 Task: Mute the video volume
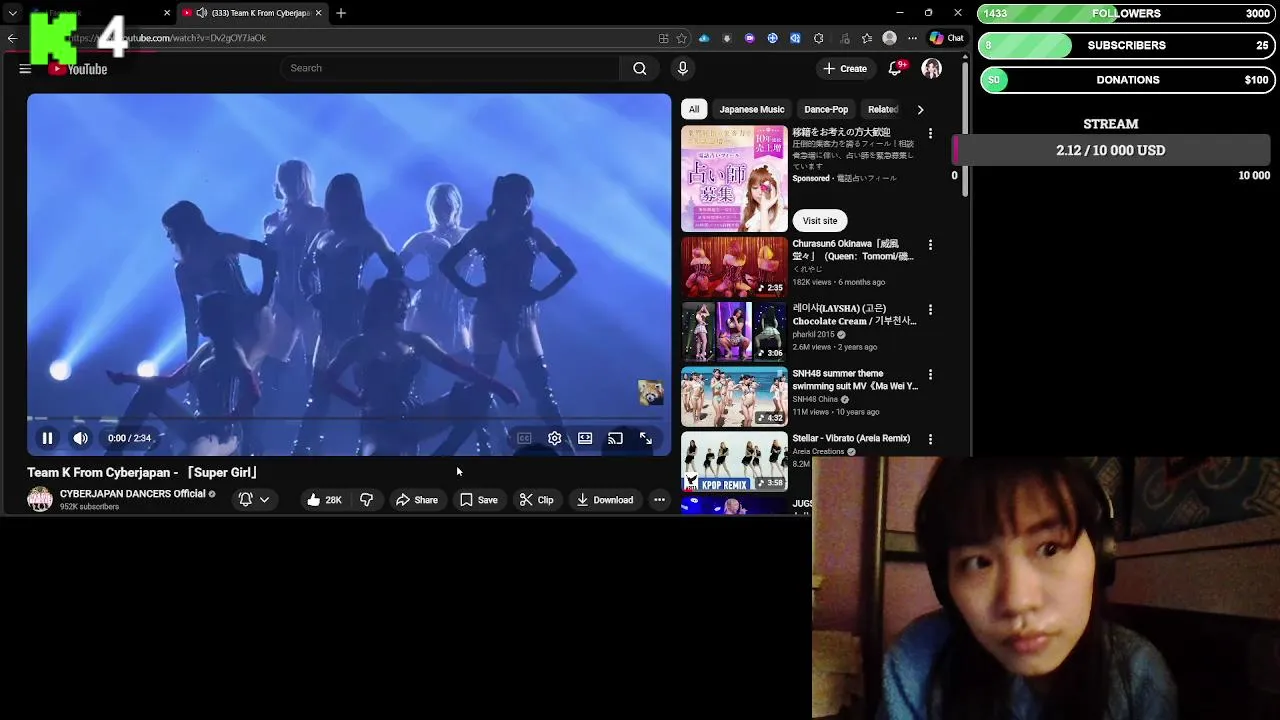tap(80, 438)
